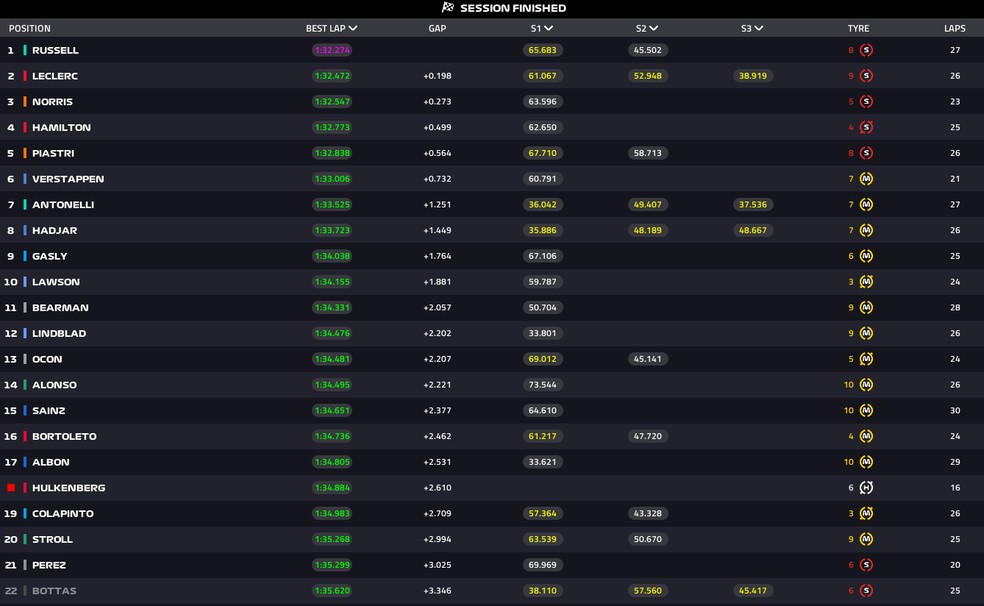Click Bottas's S3 time 45.417
The height and width of the screenshot is (606, 984).
coord(752,590)
